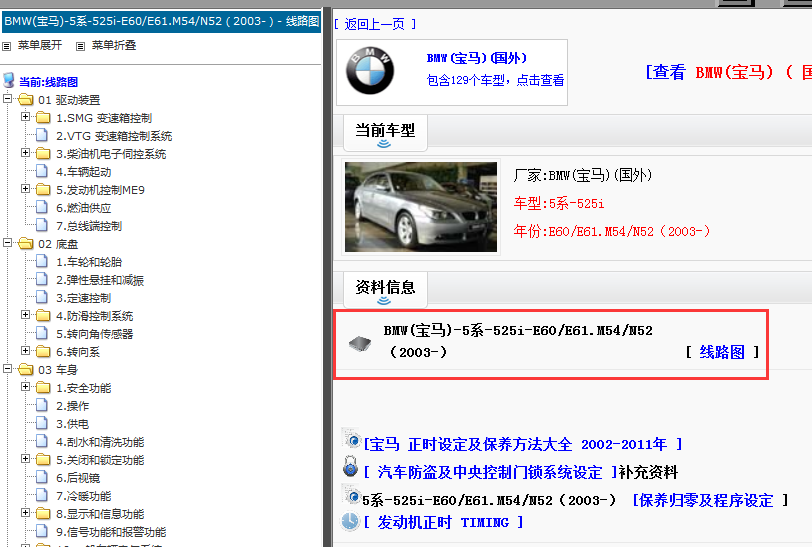Screen dimensions: 812x547
Task: Click the folder icon of 3.柴油机电子伺控系统
Action: click(x=43, y=153)
